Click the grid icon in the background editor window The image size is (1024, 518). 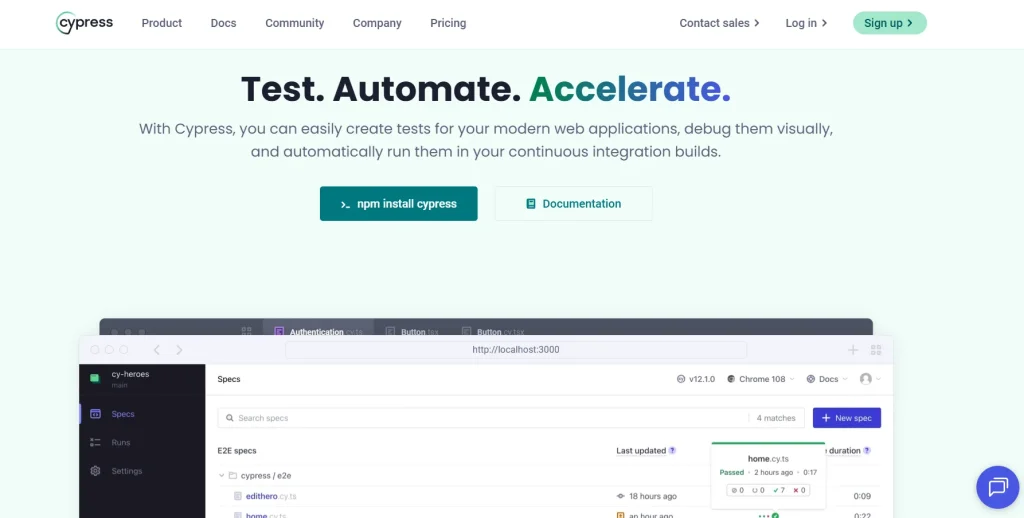pyautogui.click(x=246, y=332)
